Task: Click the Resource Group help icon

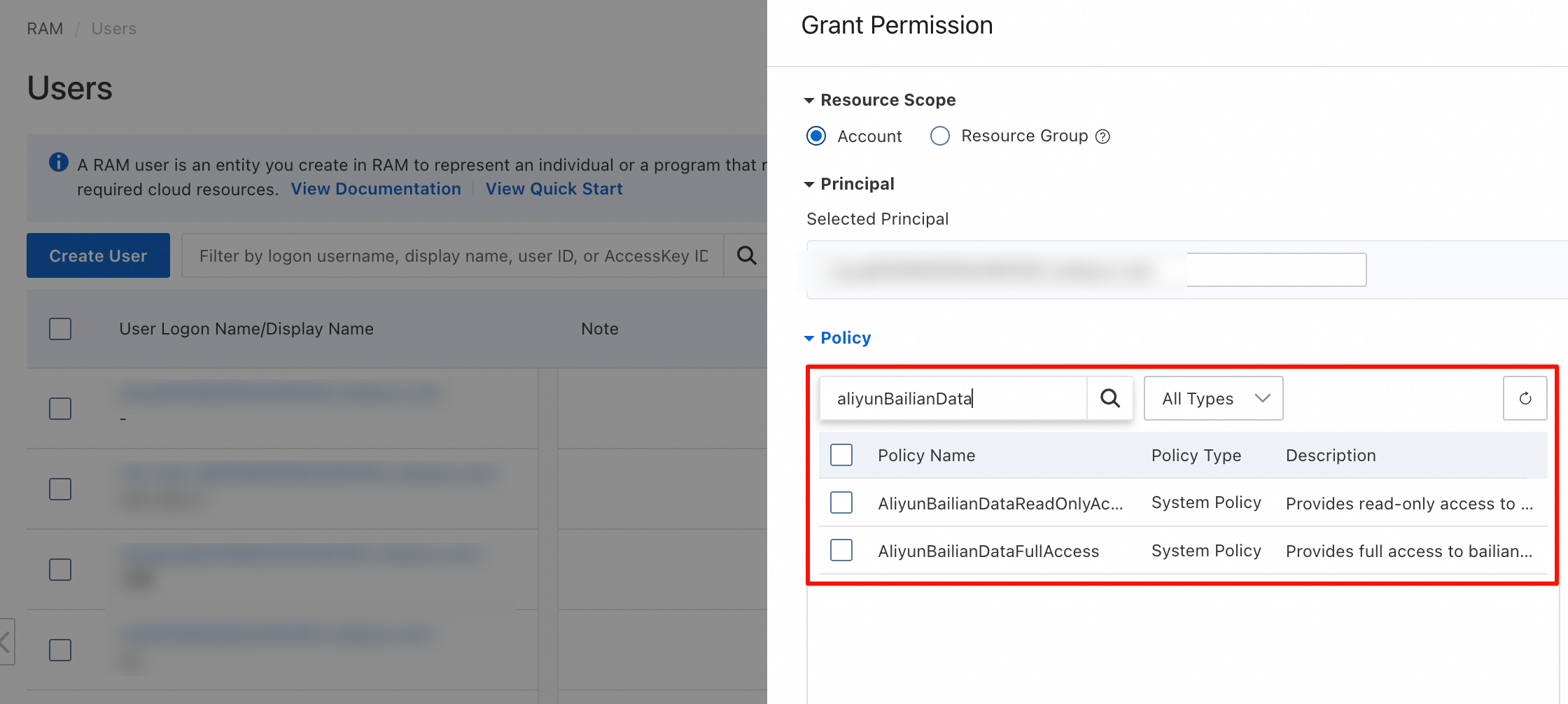Action: click(x=1102, y=136)
